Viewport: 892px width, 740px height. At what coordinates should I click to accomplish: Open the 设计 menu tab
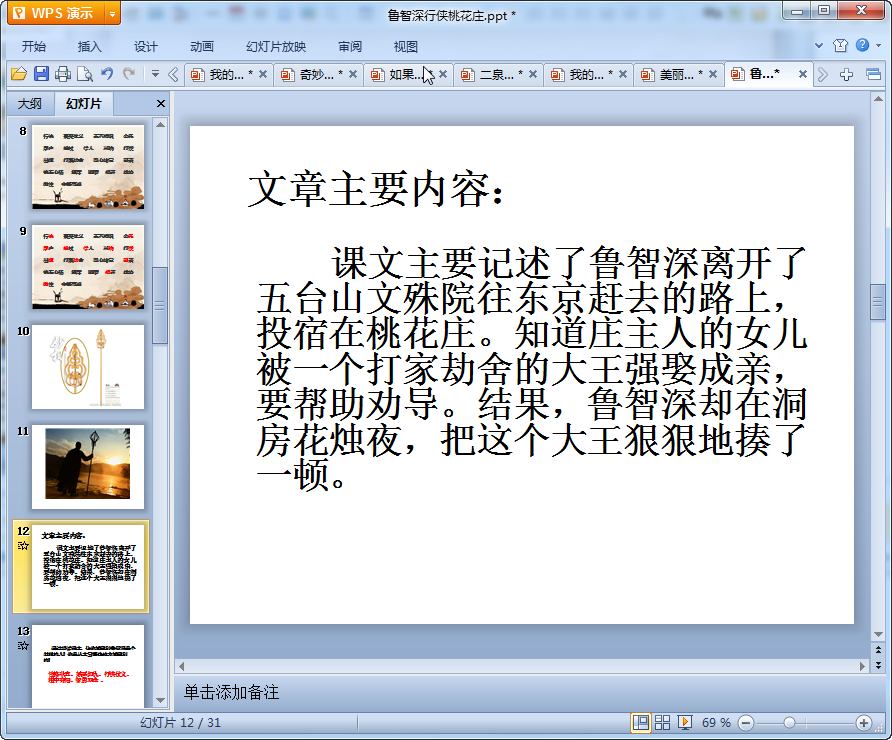point(146,47)
